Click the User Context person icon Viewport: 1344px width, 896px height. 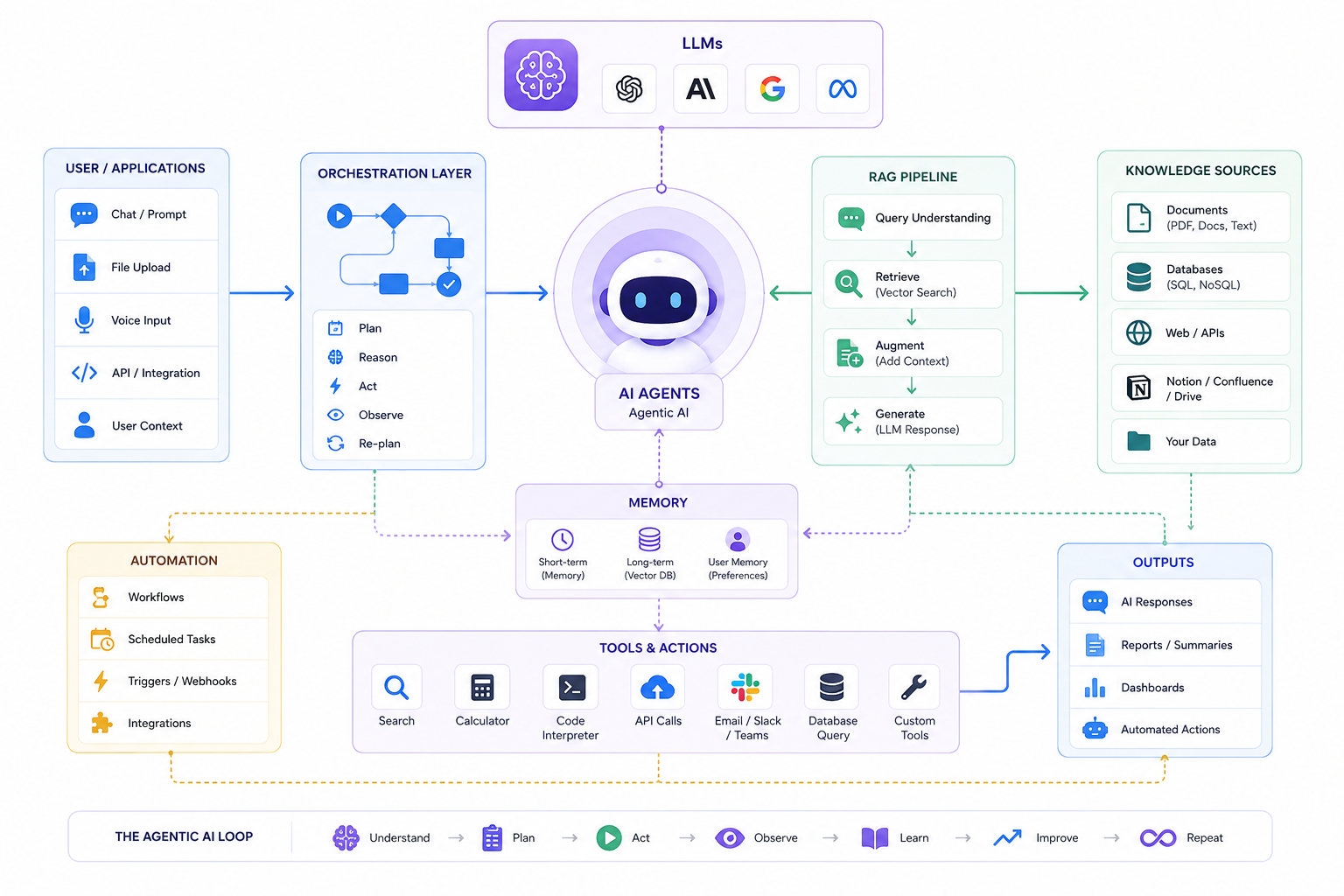tap(84, 425)
